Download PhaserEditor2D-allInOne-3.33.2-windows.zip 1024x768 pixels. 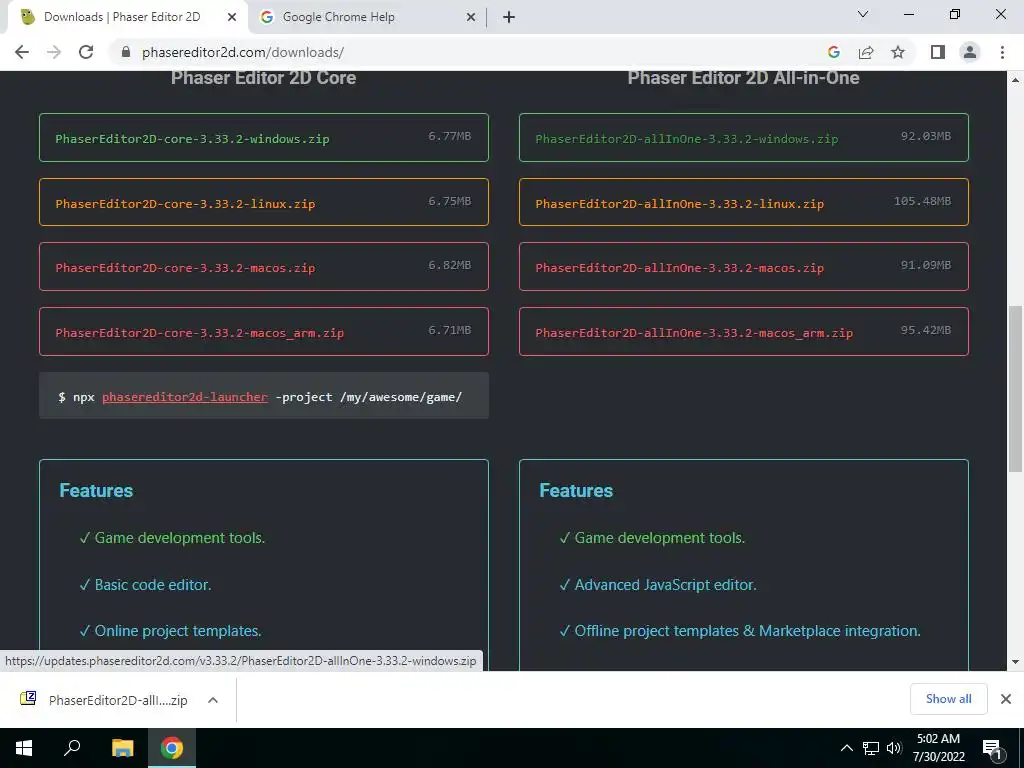tap(744, 138)
